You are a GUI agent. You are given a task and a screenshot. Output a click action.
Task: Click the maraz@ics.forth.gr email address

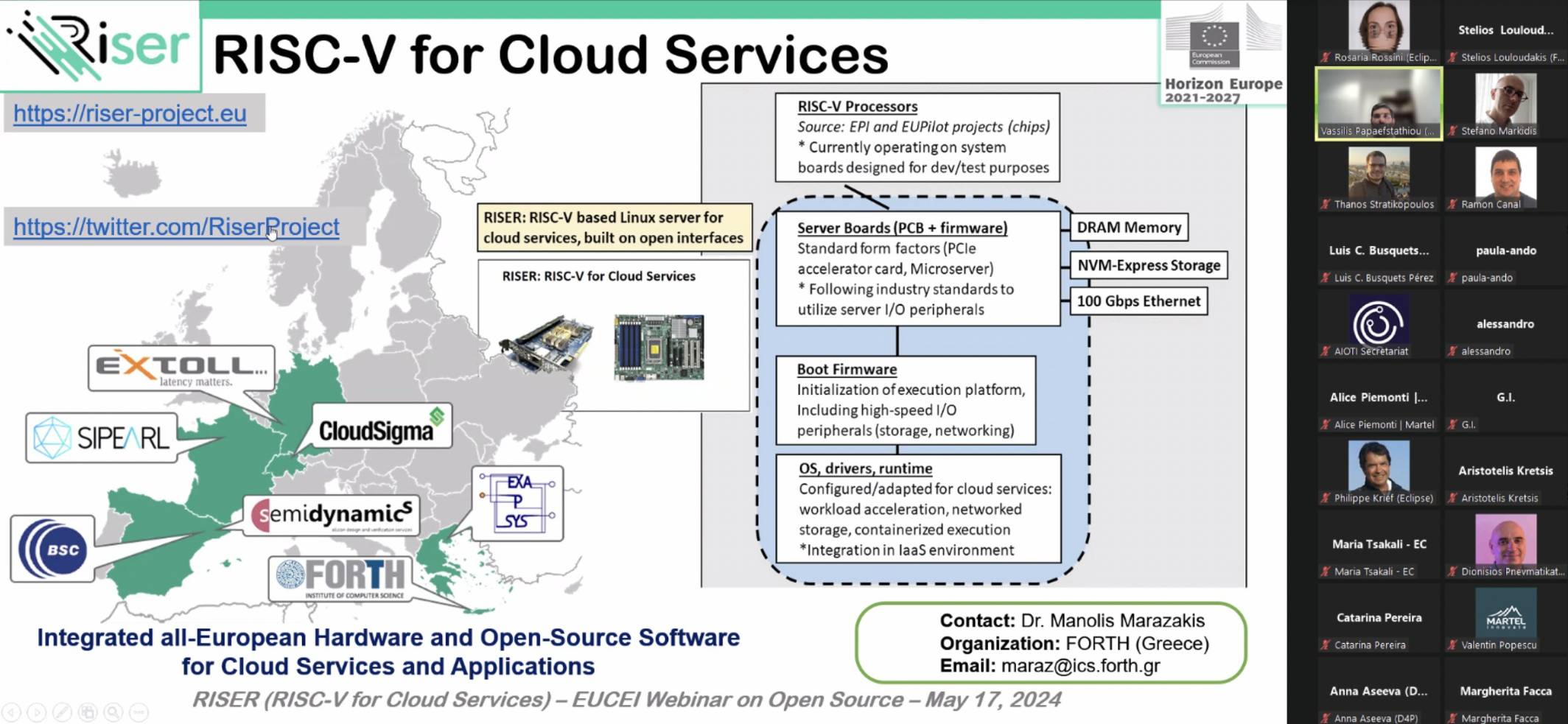click(x=1080, y=667)
